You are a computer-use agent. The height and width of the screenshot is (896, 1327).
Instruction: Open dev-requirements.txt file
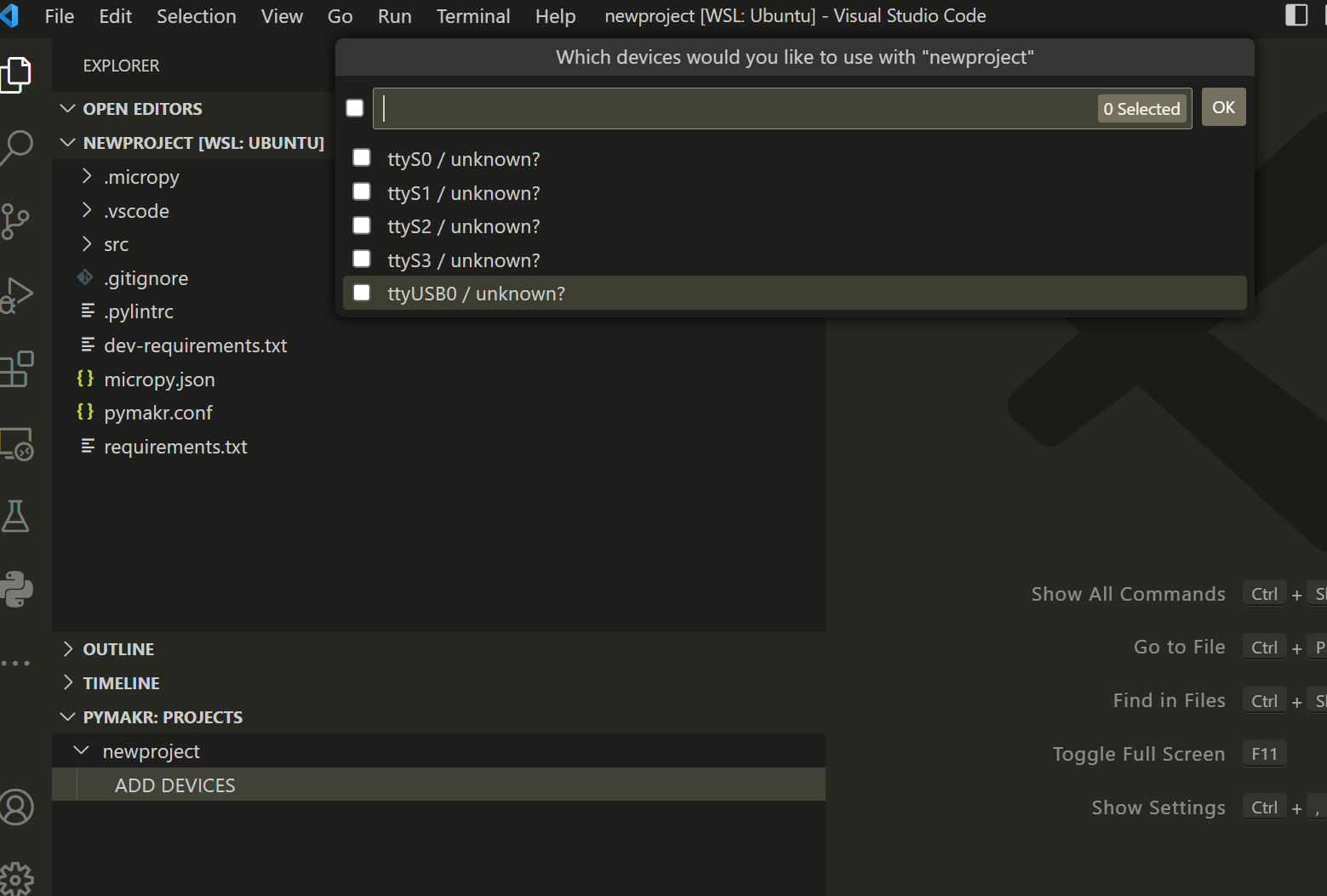[195, 345]
